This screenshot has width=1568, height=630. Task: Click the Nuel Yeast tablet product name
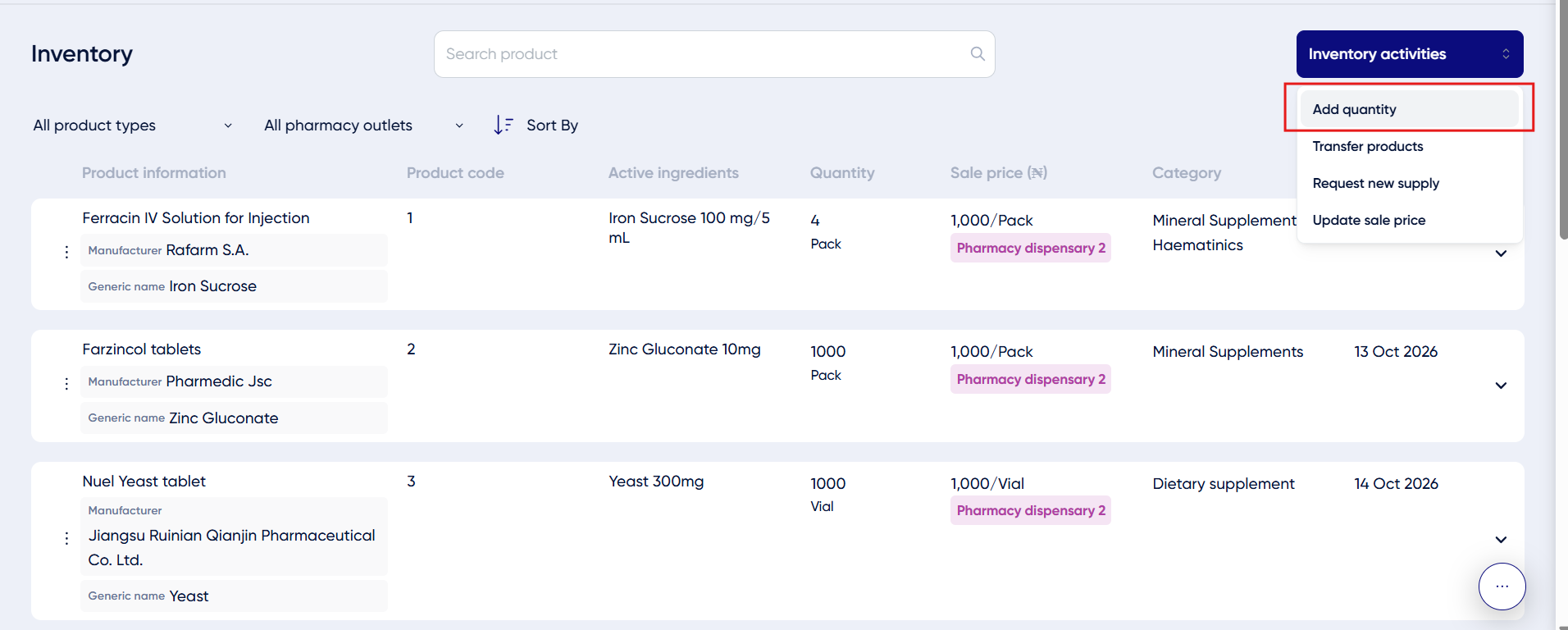(144, 482)
